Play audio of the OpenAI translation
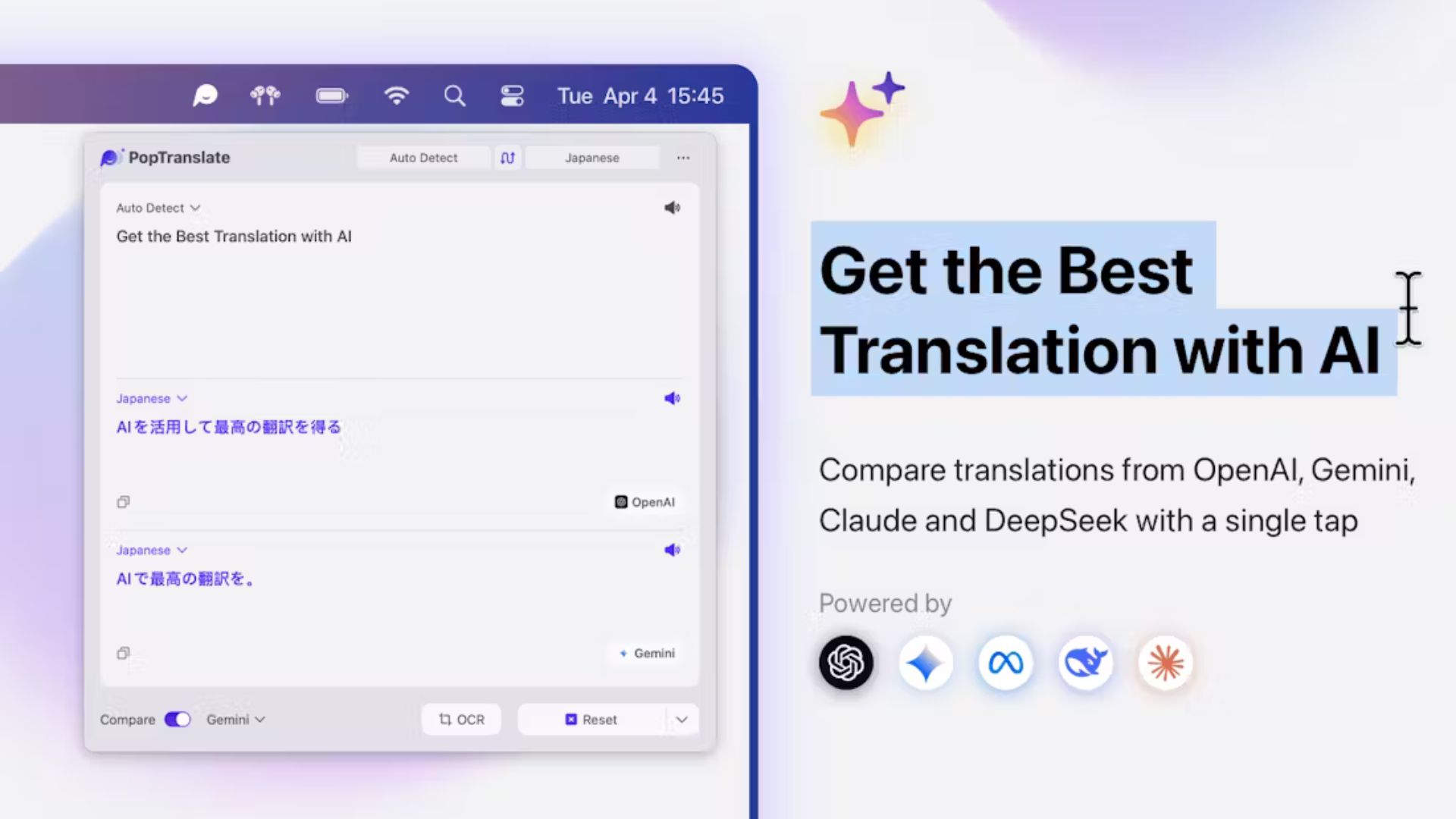Screen dimensions: 1456x819 tap(672, 397)
